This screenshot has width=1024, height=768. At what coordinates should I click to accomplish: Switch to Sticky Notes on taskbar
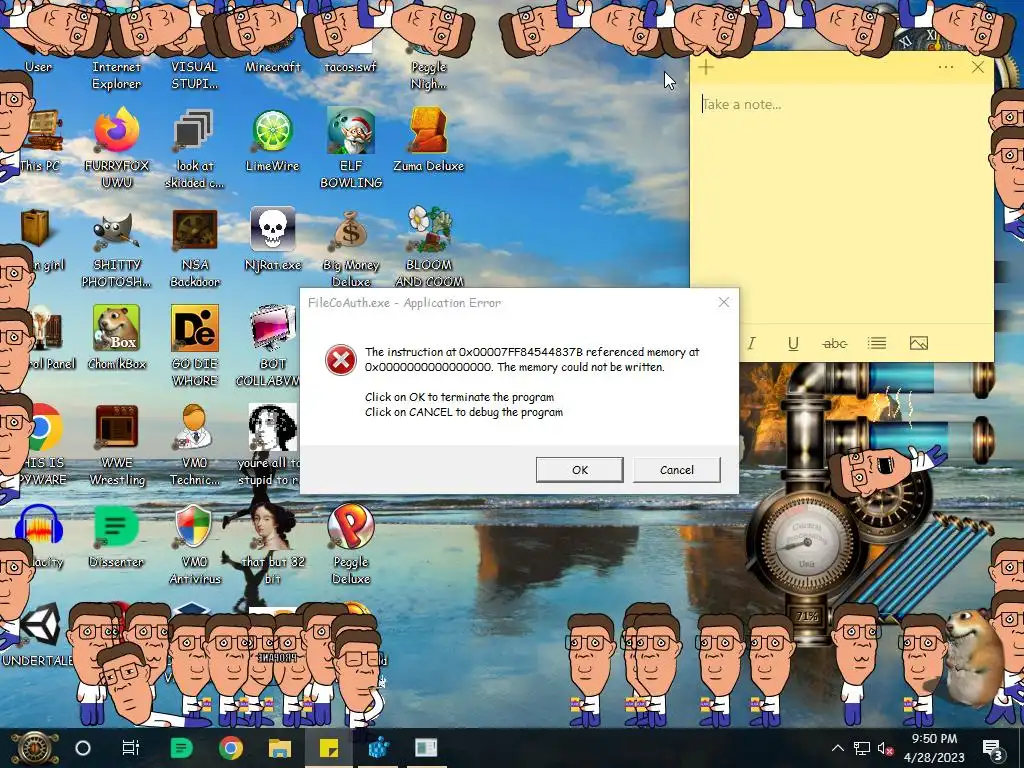[328, 748]
